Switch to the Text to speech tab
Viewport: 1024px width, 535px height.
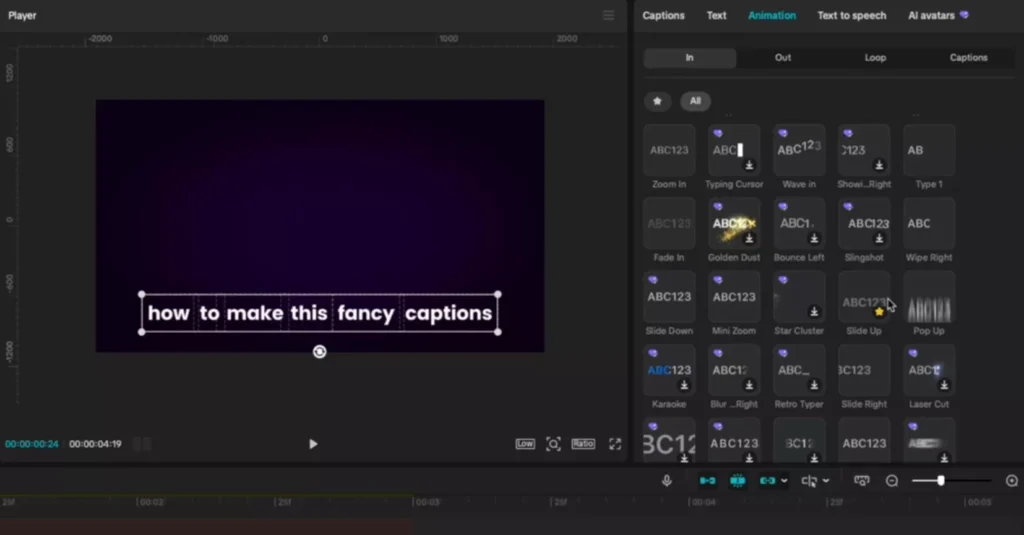point(851,16)
